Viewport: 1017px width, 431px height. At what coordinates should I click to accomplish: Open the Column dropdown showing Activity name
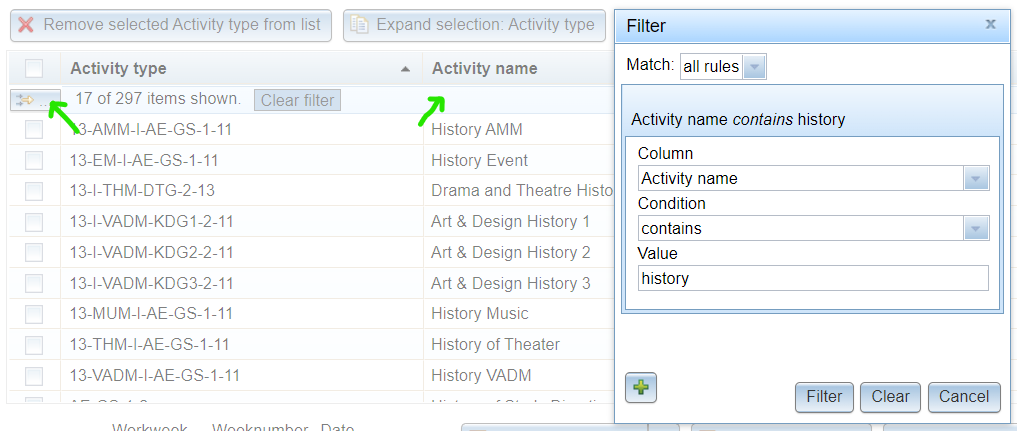(x=976, y=178)
